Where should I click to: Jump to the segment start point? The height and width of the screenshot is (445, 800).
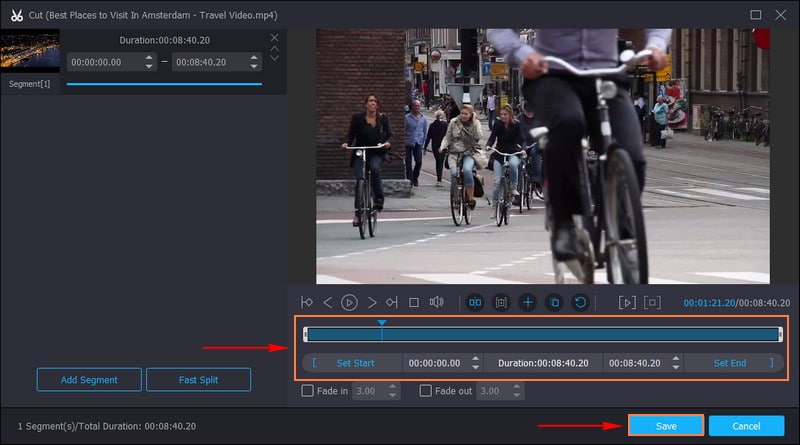point(307,302)
